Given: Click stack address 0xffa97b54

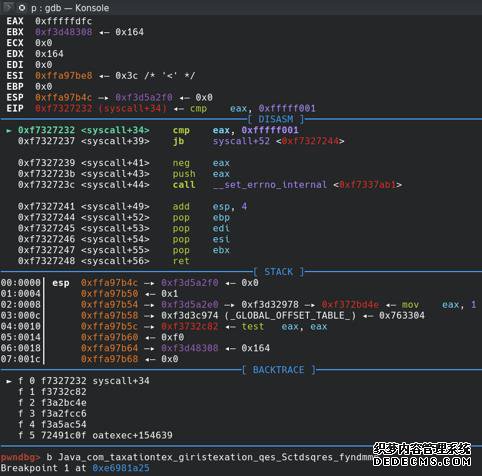Looking at the screenshot, I should pos(109,305).
